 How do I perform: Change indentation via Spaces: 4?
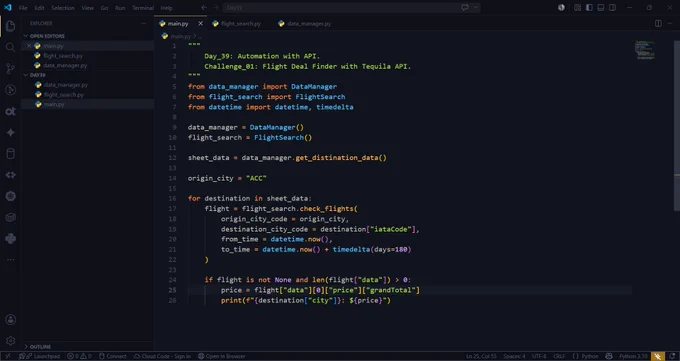[514, 356]
